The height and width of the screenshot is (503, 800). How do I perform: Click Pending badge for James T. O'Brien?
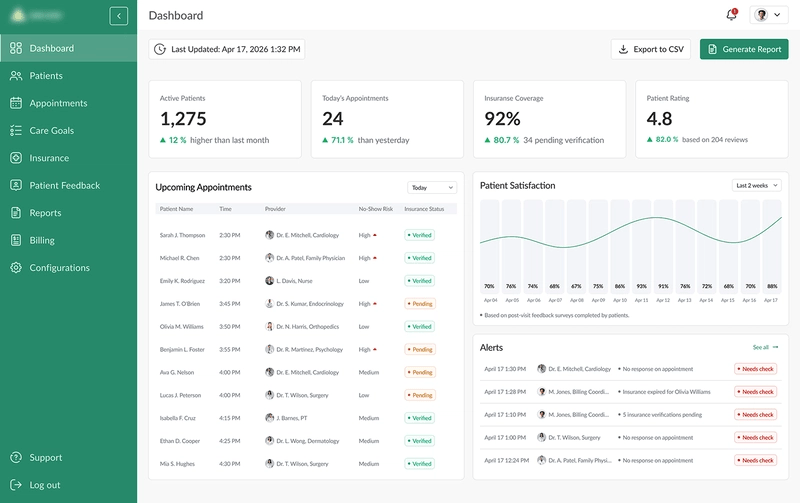point(419,304)
